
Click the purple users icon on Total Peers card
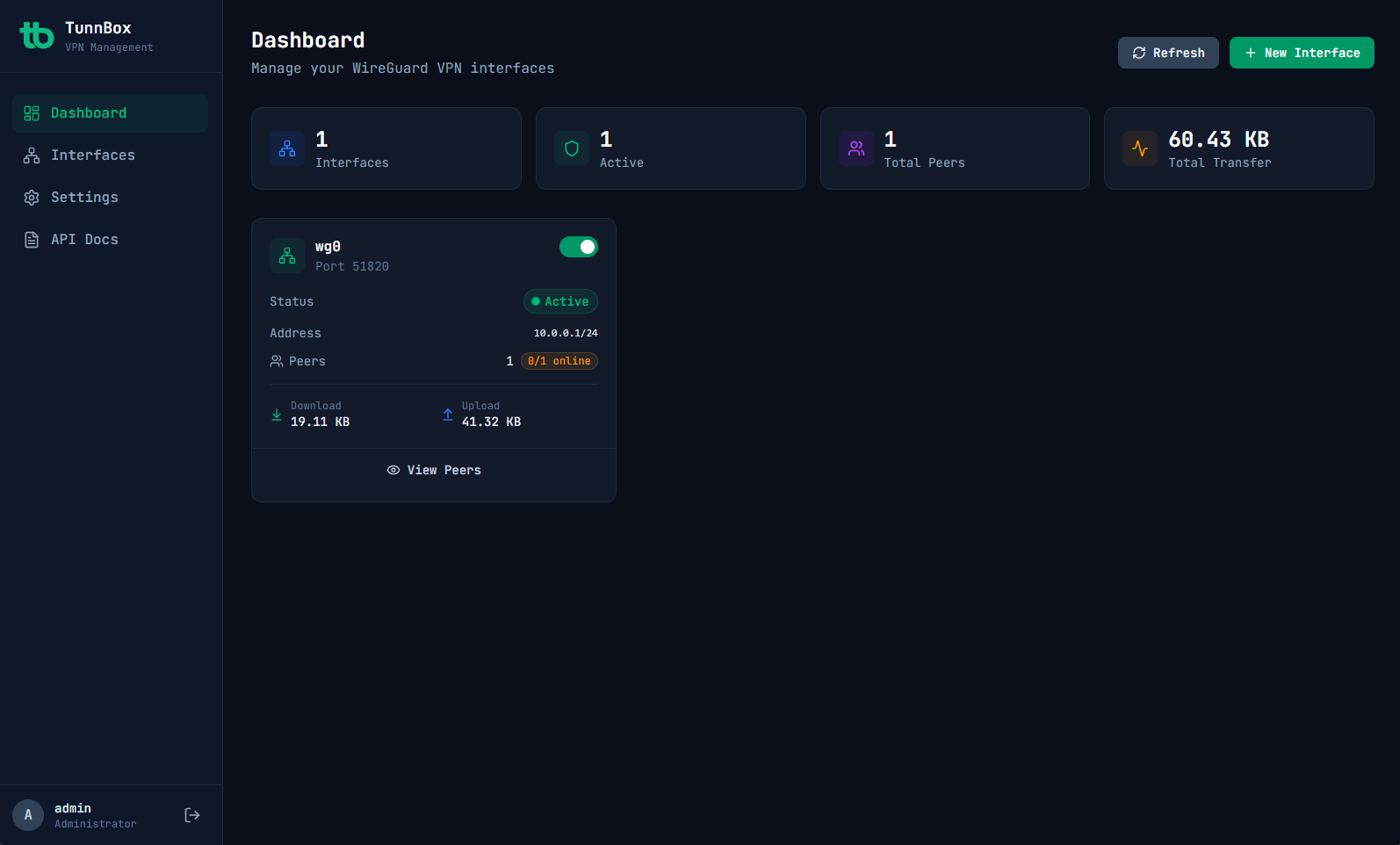856,148
